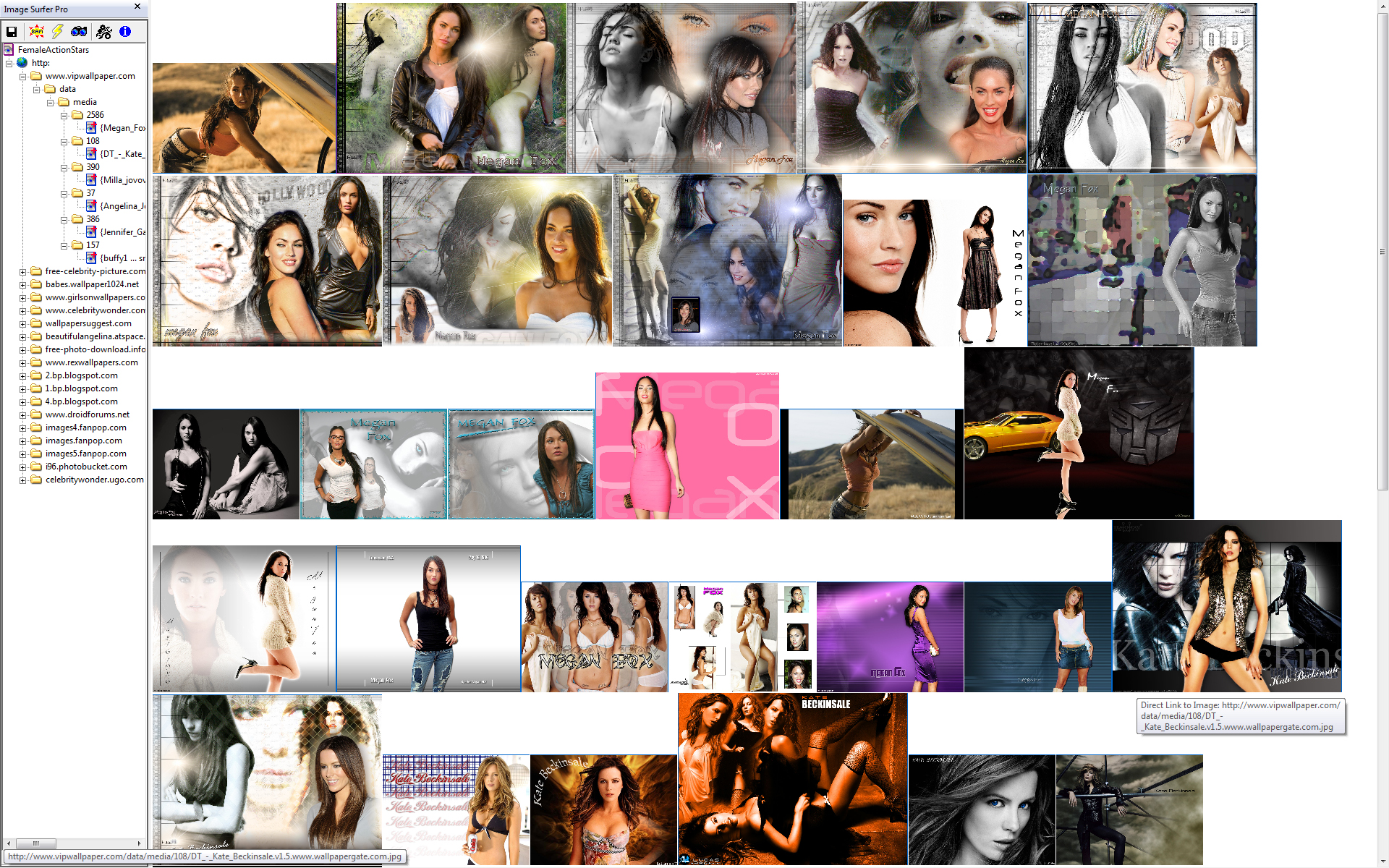Click the free-celebrity-picture.com folder icon
The image size is (1389, 868).
36,271
